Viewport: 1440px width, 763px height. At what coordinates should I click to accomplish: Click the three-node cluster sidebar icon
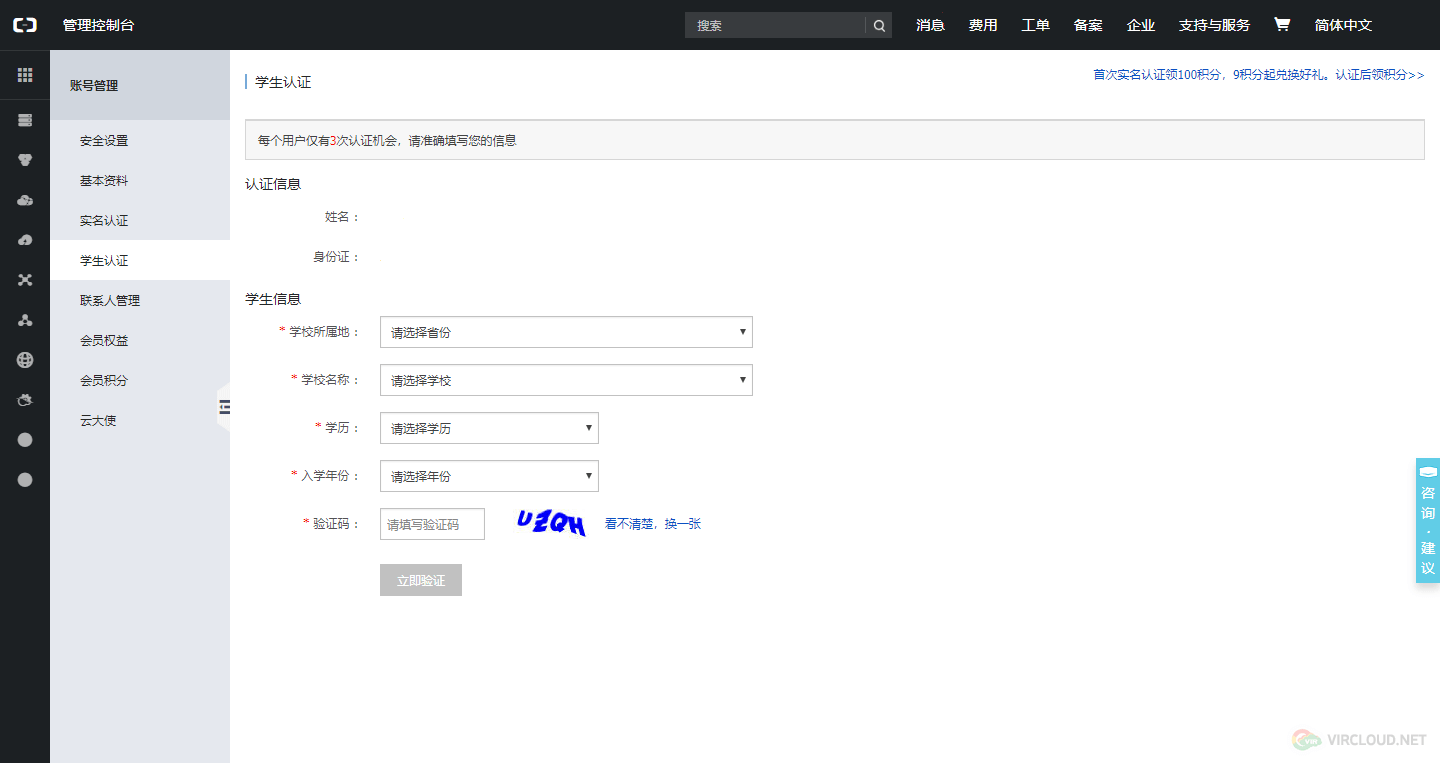(x=25, y=320)
